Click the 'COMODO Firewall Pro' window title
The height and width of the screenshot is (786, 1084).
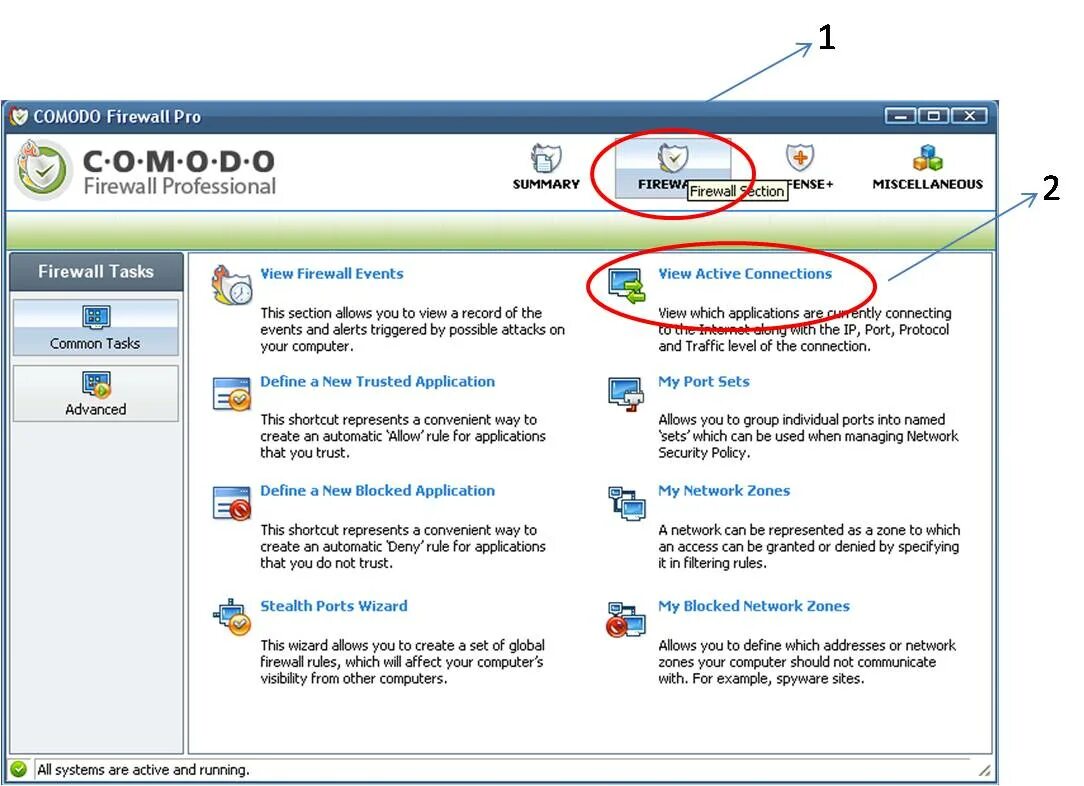point(117,117)
